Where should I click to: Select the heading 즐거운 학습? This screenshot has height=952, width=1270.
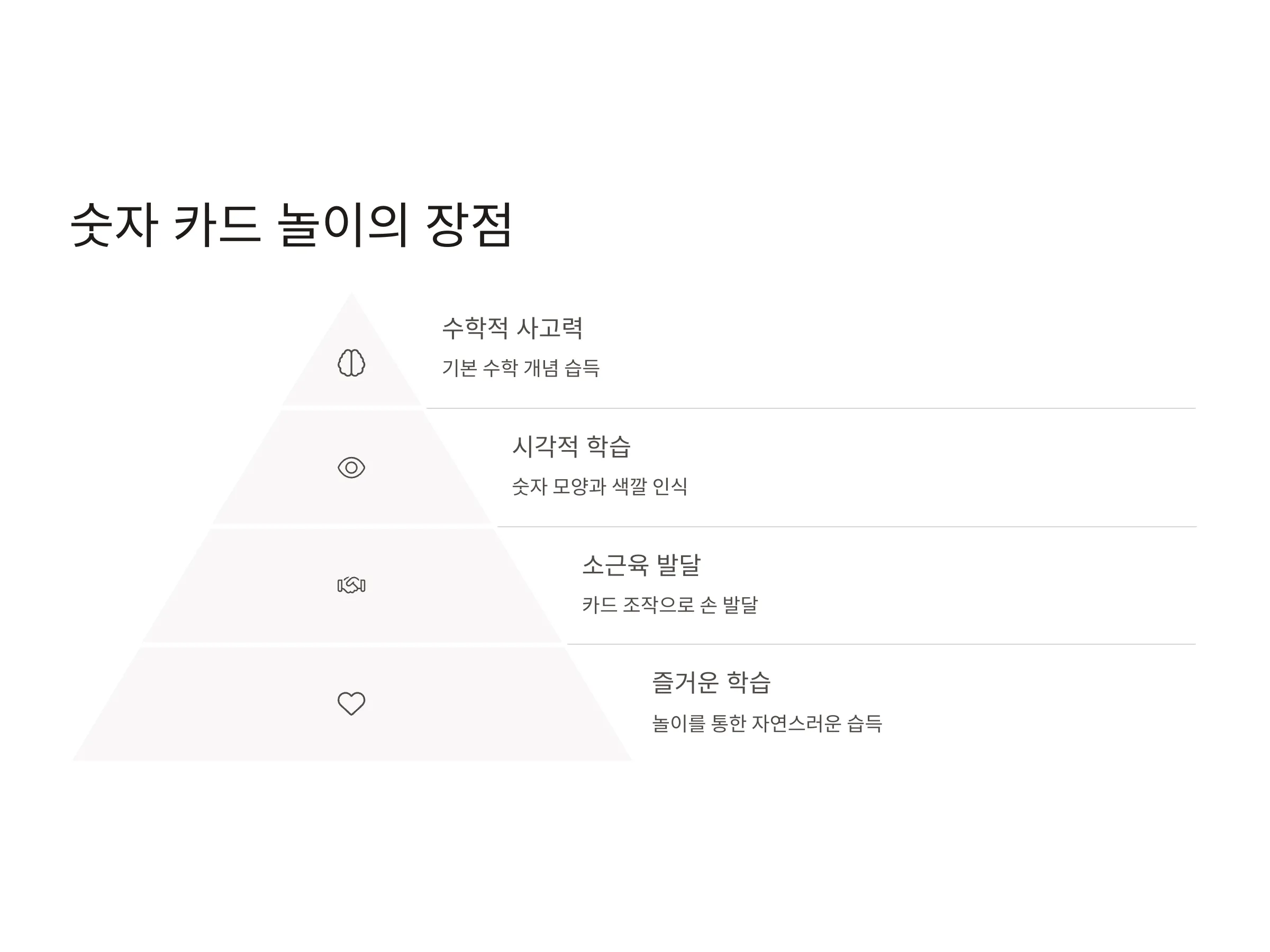[x=711, y=682]
